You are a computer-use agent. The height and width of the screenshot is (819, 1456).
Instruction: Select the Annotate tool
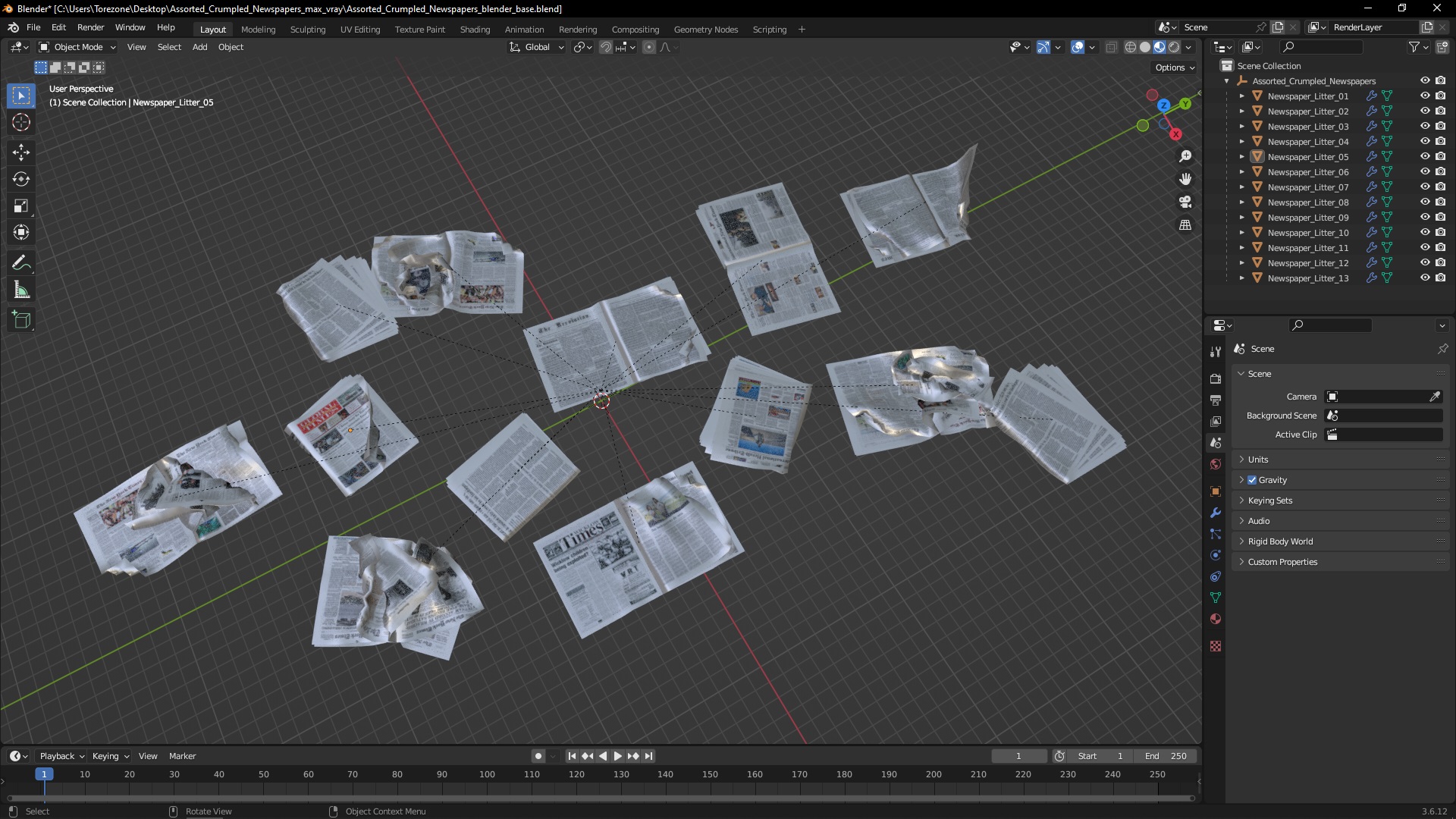tap(21, 262)
